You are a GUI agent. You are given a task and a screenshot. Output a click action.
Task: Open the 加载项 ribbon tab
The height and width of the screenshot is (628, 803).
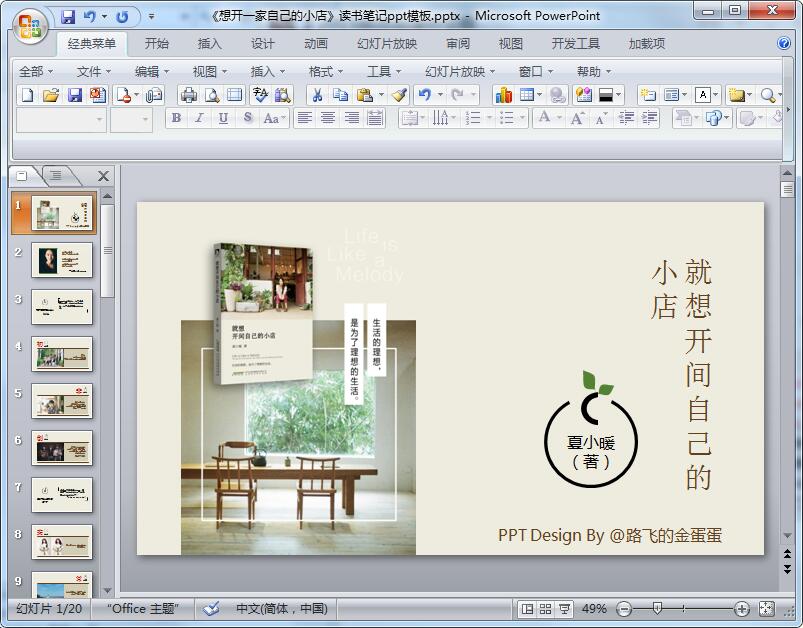pos(647,44)
